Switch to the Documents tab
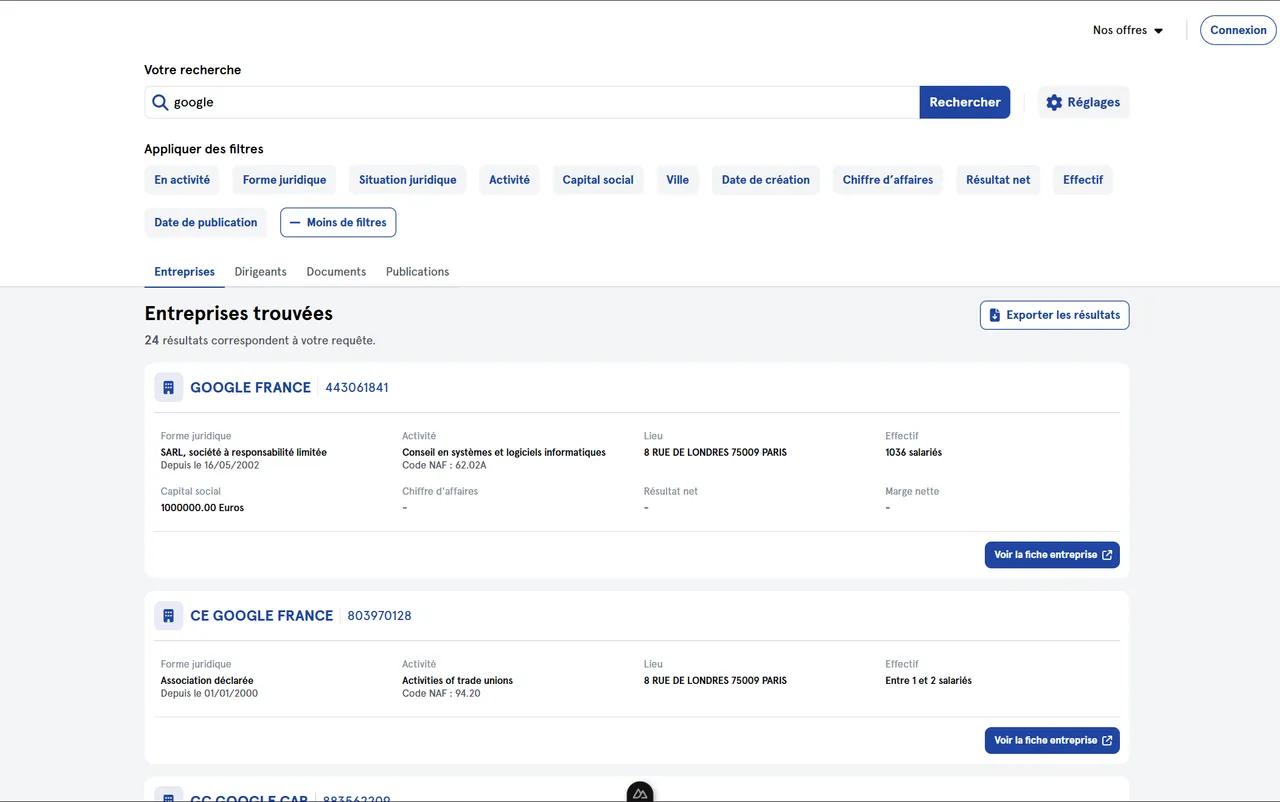Screen dimensions: 1280x802 click(336, 272)
